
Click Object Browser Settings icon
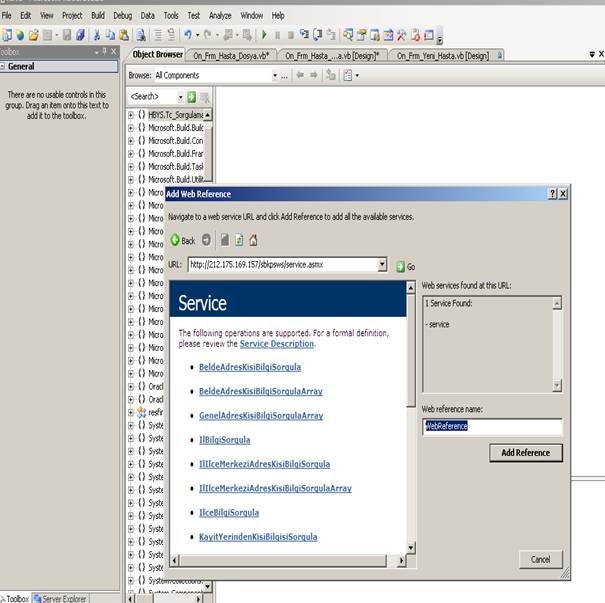pos(348,75)
